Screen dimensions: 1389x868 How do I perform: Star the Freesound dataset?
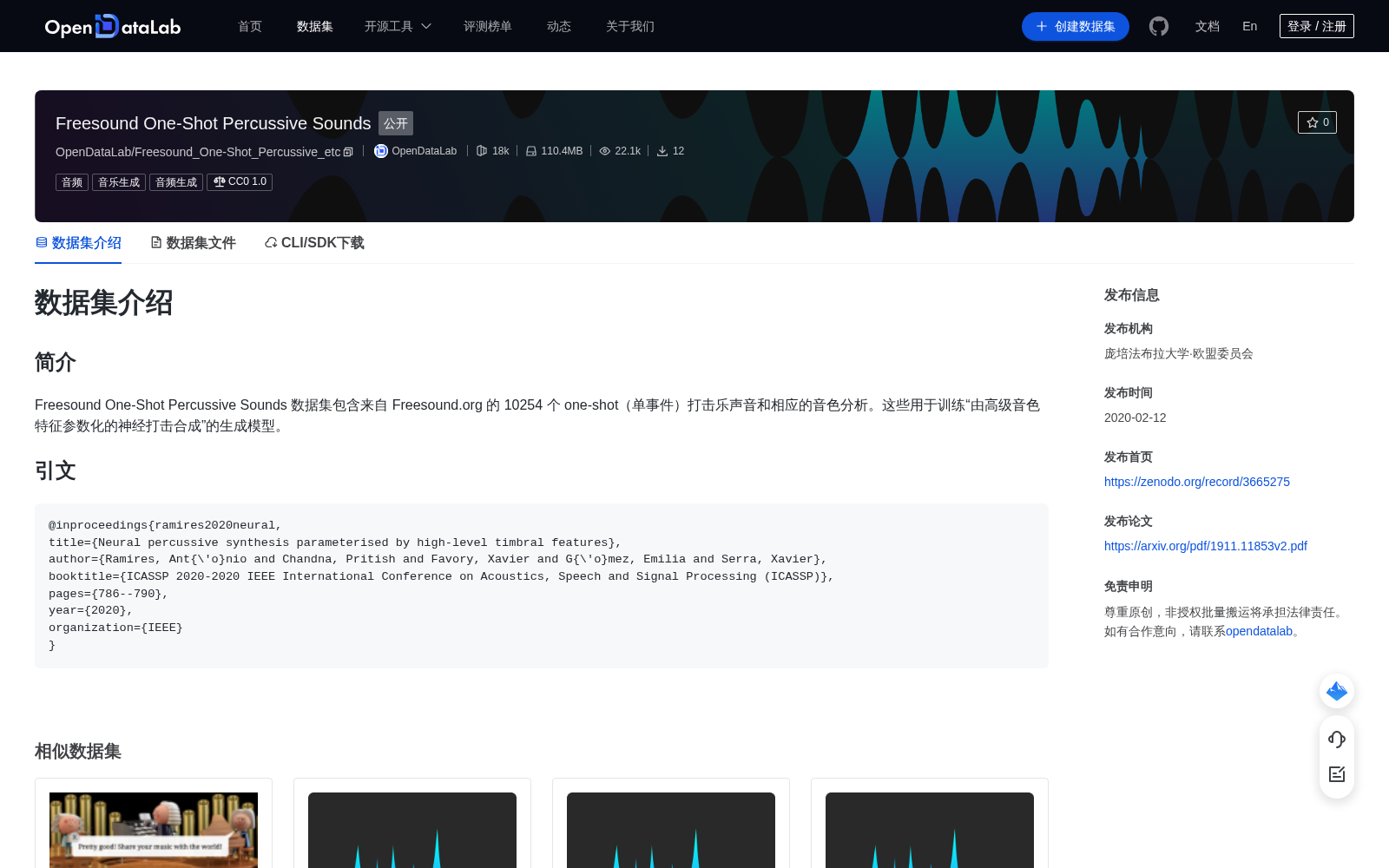coord(1317,122)
